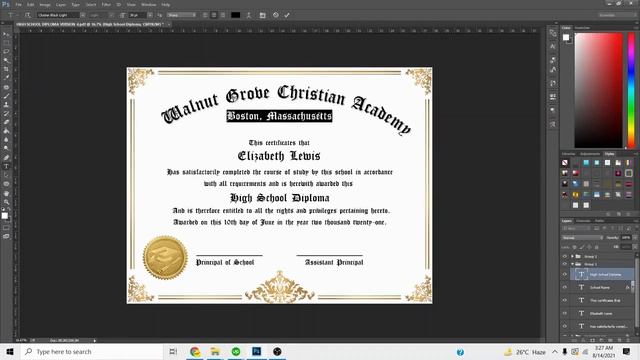Set left align text in options bar

coord(205,15)
